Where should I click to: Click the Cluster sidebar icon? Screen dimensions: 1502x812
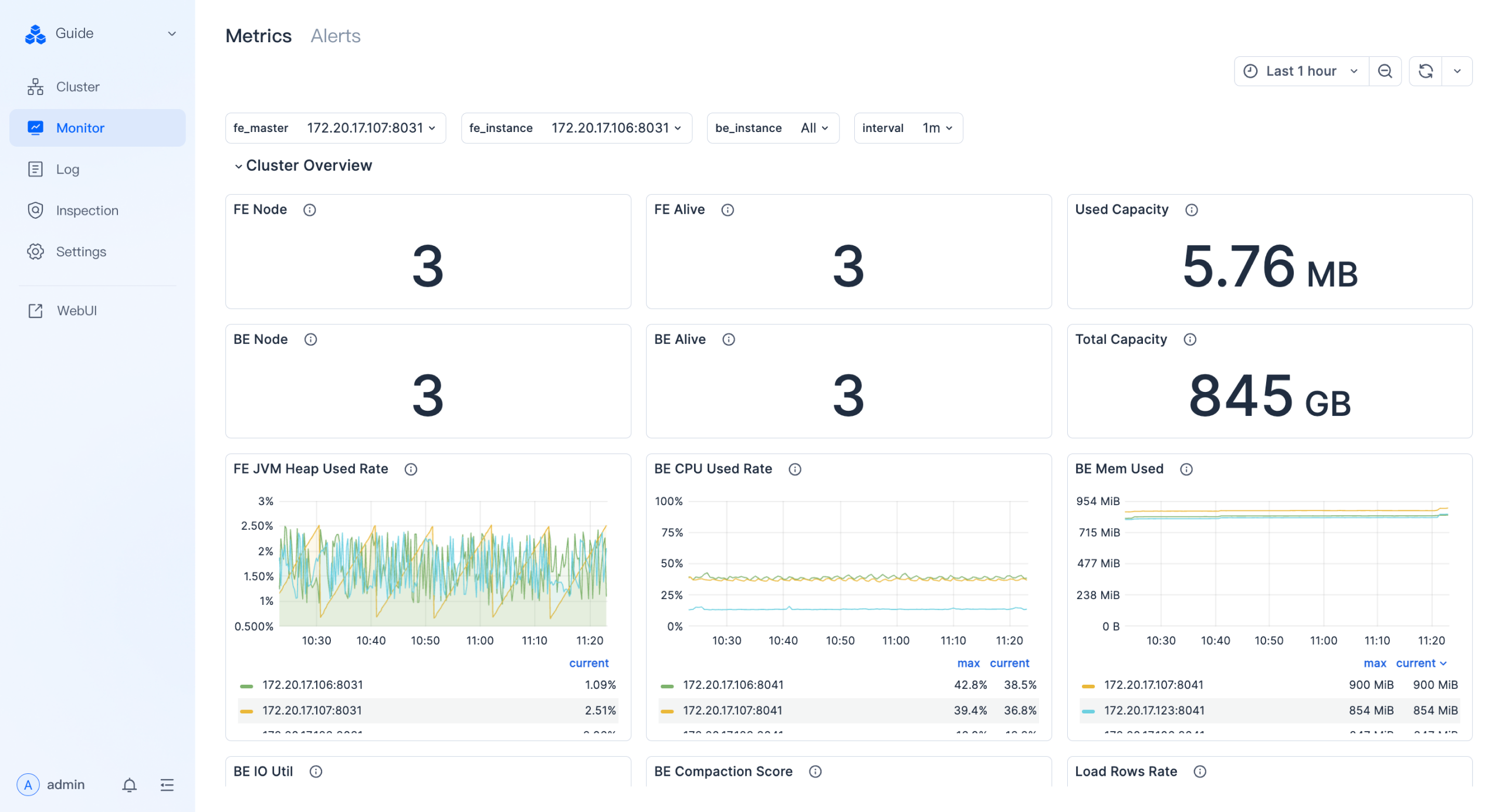pos(36,86)
